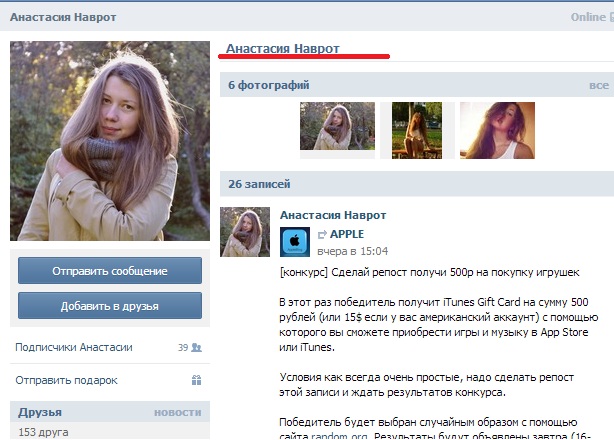Open the large profile photo
Screen dimensions: 614x440
(x=110, y=141)
